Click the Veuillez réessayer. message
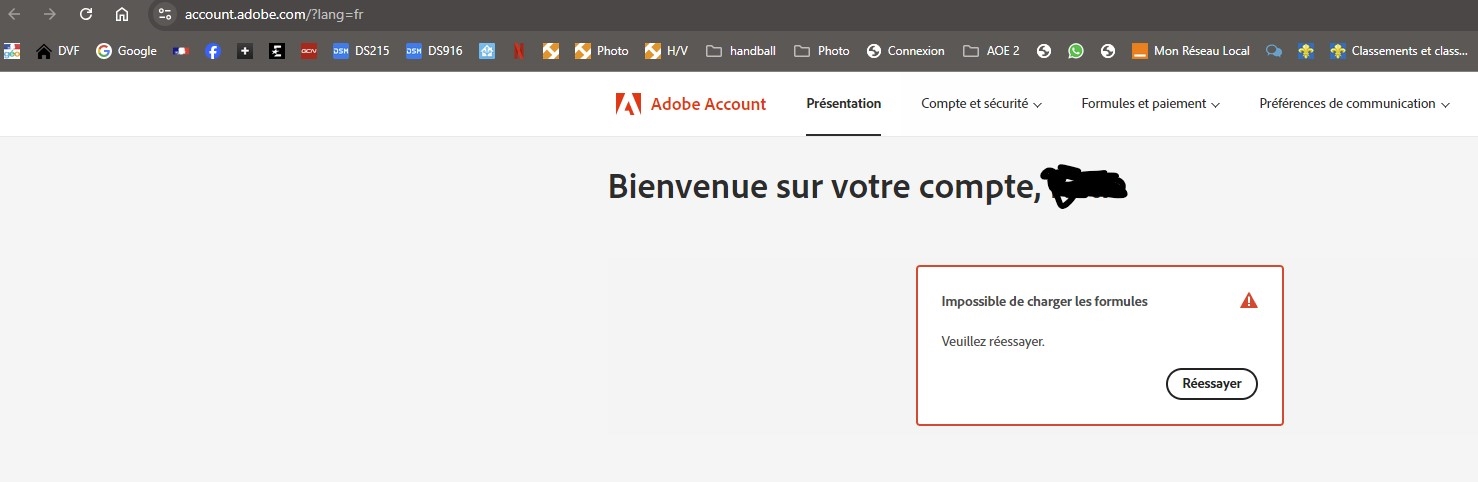Image resolution: width=1478 pixels, height=482 pixels. pyautogui.click(x=993, y=341)
